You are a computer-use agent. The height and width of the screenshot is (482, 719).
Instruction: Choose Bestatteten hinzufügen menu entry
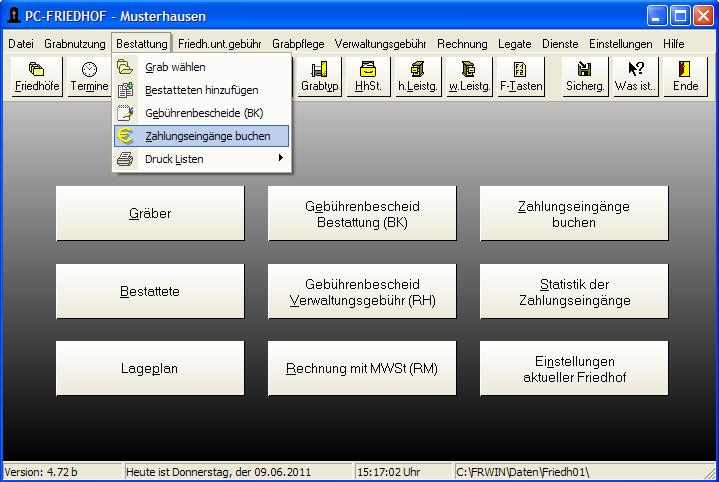pyautogui.click(x=201, y=90)
